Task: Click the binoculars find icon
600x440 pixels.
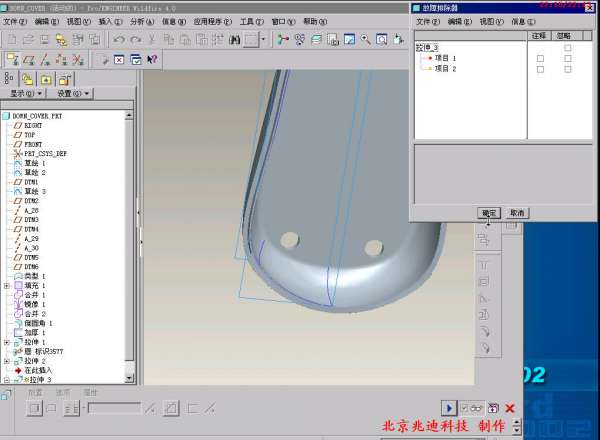Action: [x=235, y=40]
